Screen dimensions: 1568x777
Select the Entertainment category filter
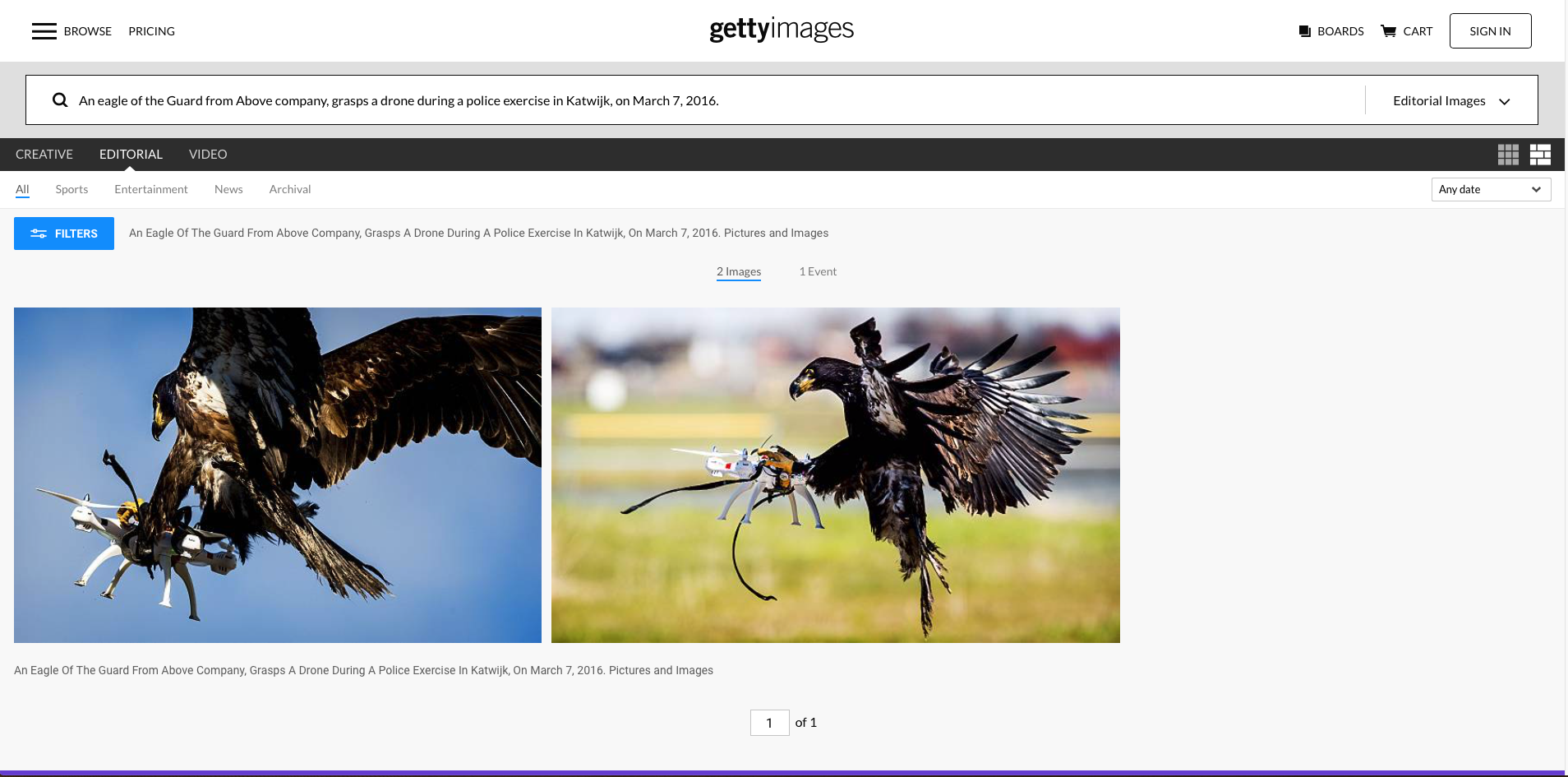(x=151, y=189)
